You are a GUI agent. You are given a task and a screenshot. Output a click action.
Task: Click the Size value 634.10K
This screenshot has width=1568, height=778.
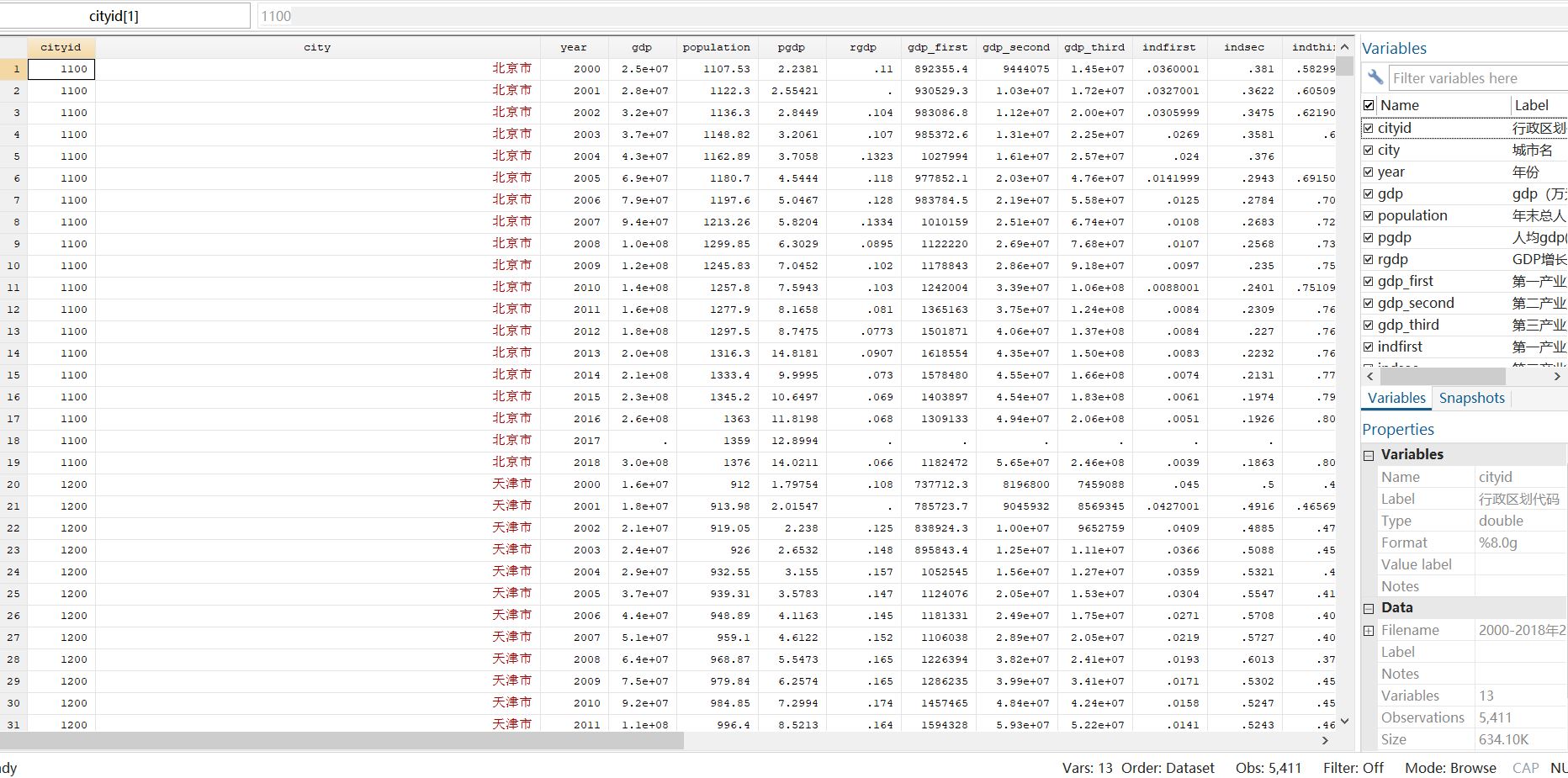tap(1503, 739)
